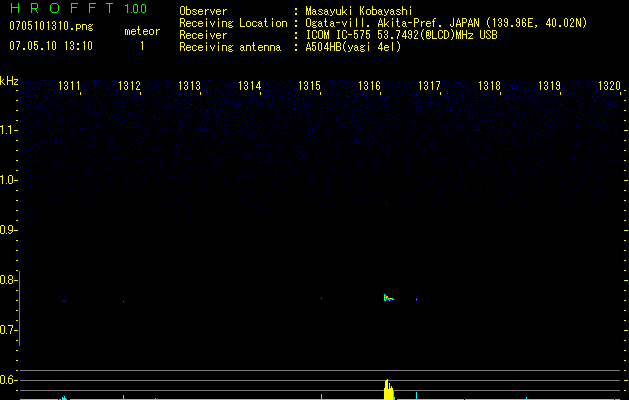The width and height of the screenshot is (629, 400).
Task: Click the date stamp 07.05.10 13:10
Action: (x=51, y=46)
